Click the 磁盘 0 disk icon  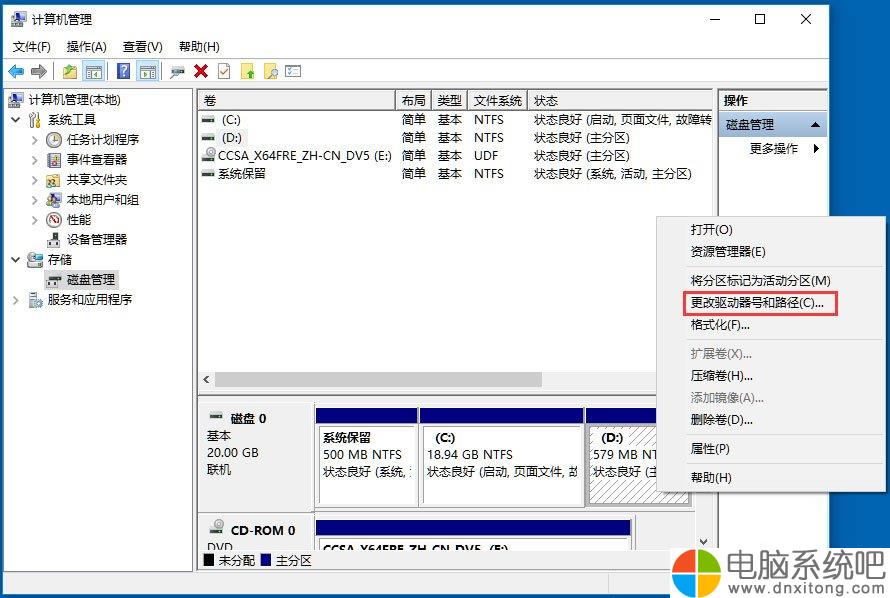pos(216,417)
